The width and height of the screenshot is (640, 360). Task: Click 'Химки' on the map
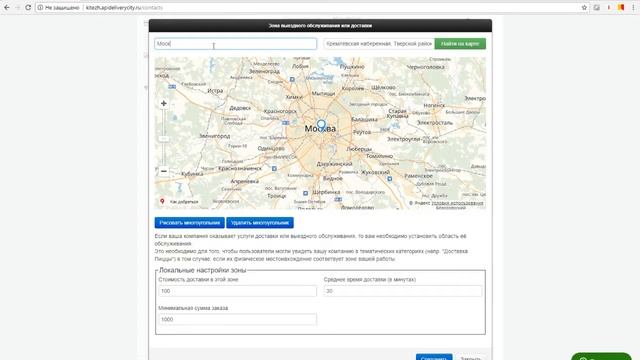pos(294,97)
